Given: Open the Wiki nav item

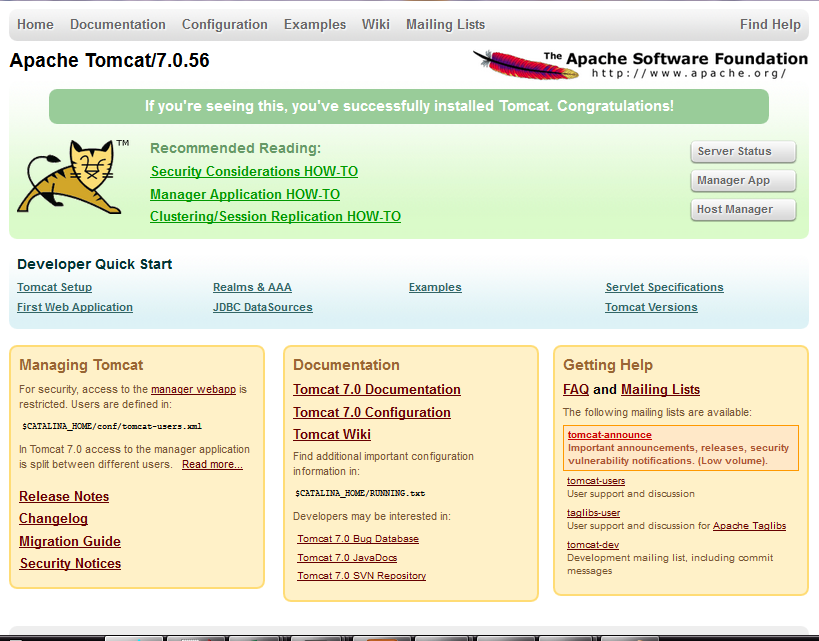Looking at the screenshot, I should [376, 25].
